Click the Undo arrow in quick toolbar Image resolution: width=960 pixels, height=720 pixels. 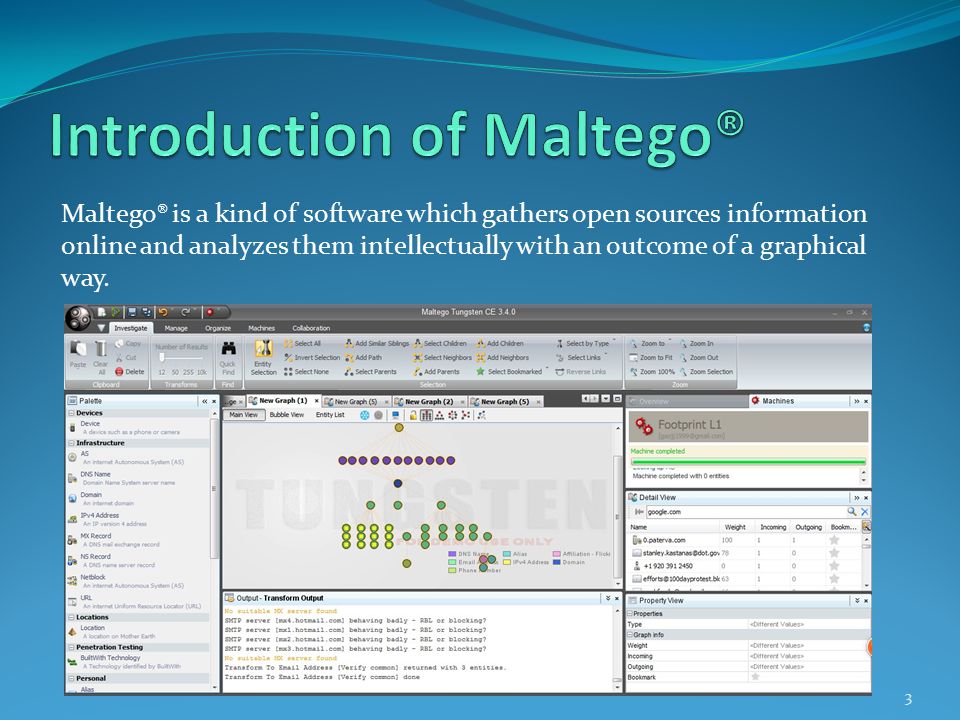coord(163,312)
